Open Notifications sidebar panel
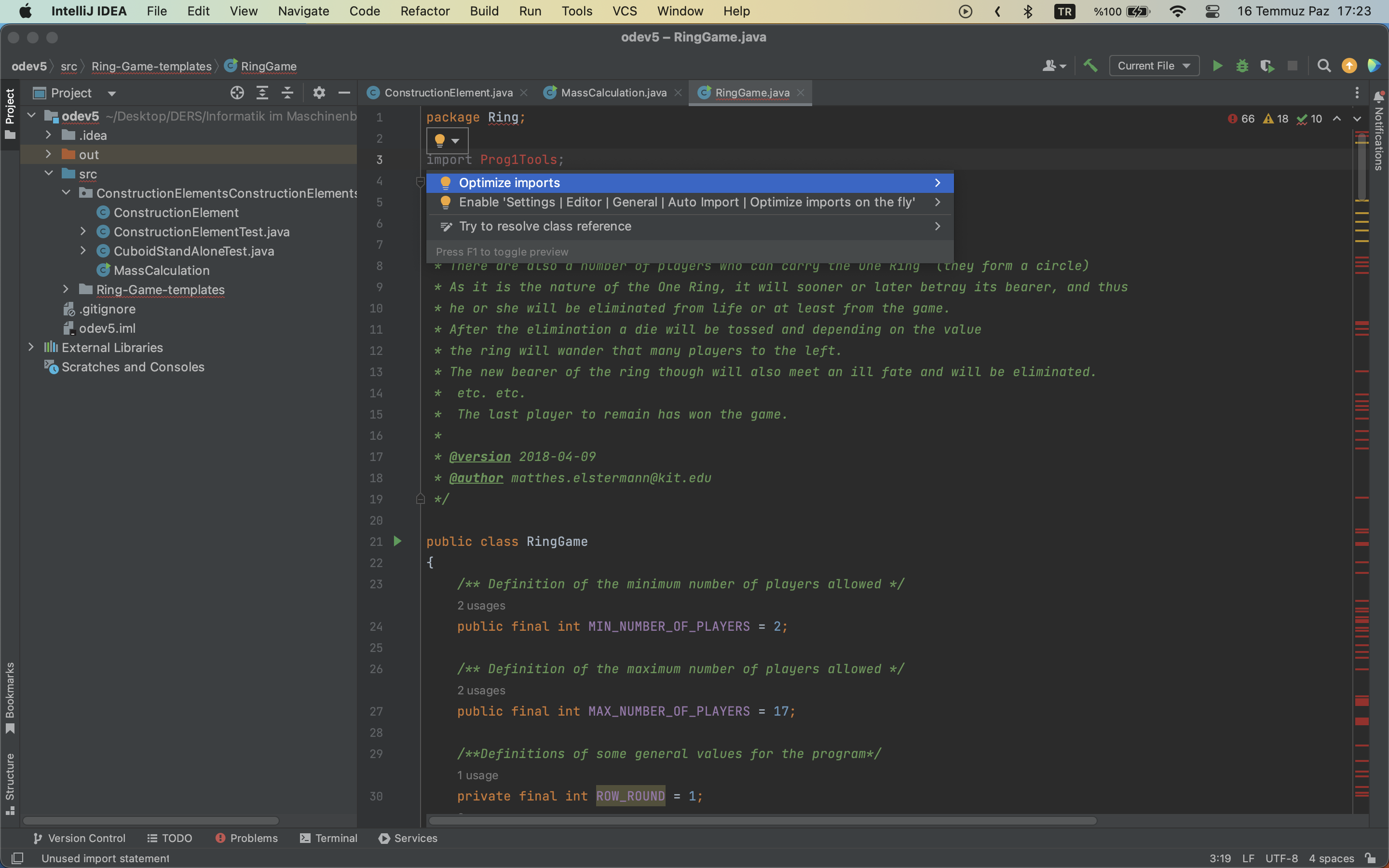This screenshot has height=868, width=1389. click(1379, 131)
